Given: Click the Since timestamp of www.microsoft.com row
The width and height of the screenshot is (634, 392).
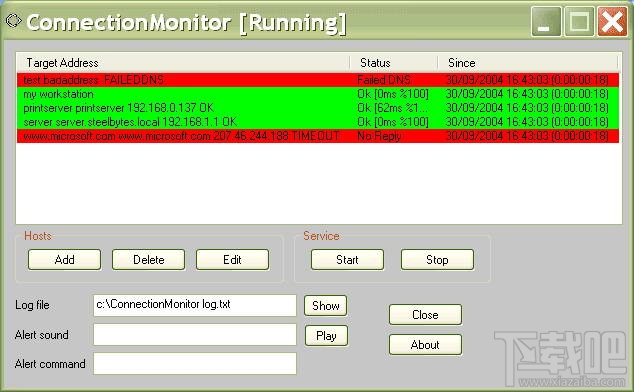Looking at the screenshot, I should point(527,136).
